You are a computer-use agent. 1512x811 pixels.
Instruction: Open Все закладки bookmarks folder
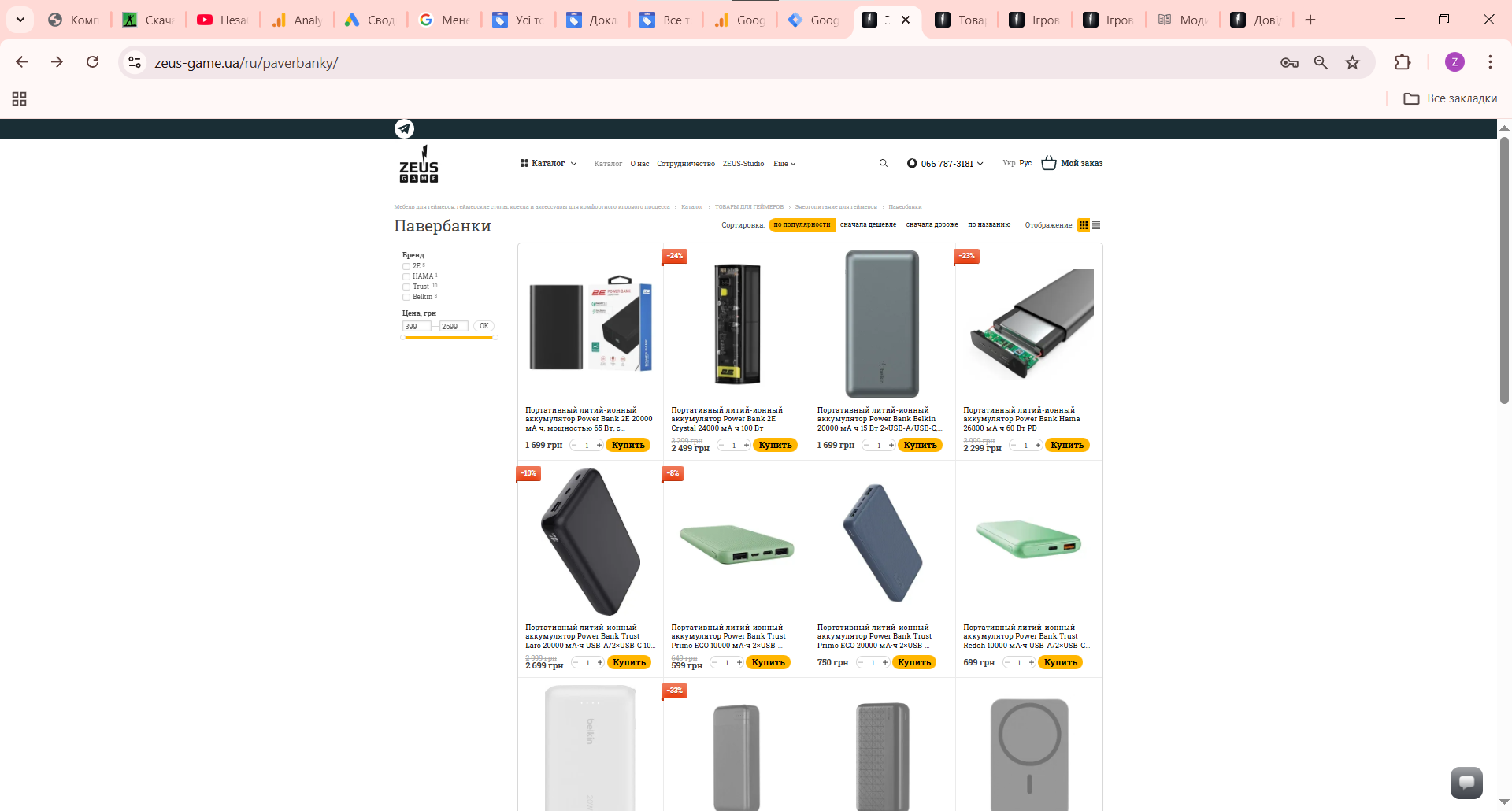click(1450, 98)
